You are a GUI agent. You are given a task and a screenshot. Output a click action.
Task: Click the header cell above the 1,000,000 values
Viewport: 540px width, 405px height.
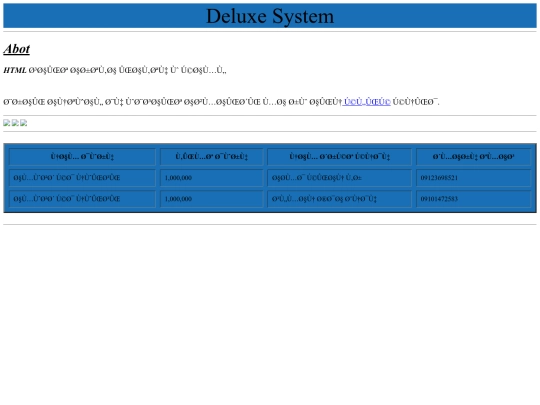tap(211, 157)
